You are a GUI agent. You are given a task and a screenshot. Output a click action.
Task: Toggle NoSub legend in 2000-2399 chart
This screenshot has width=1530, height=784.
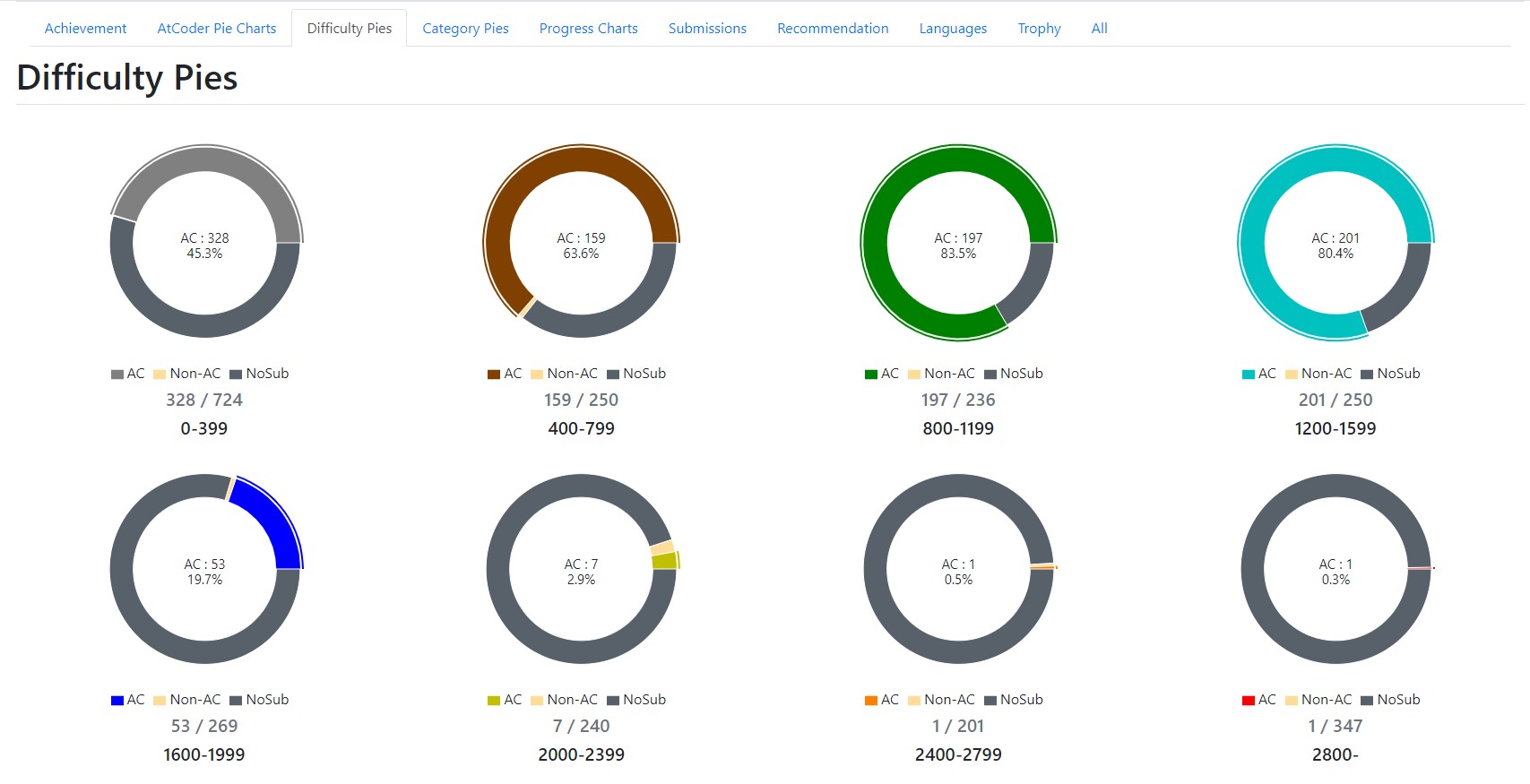(636, 700)
